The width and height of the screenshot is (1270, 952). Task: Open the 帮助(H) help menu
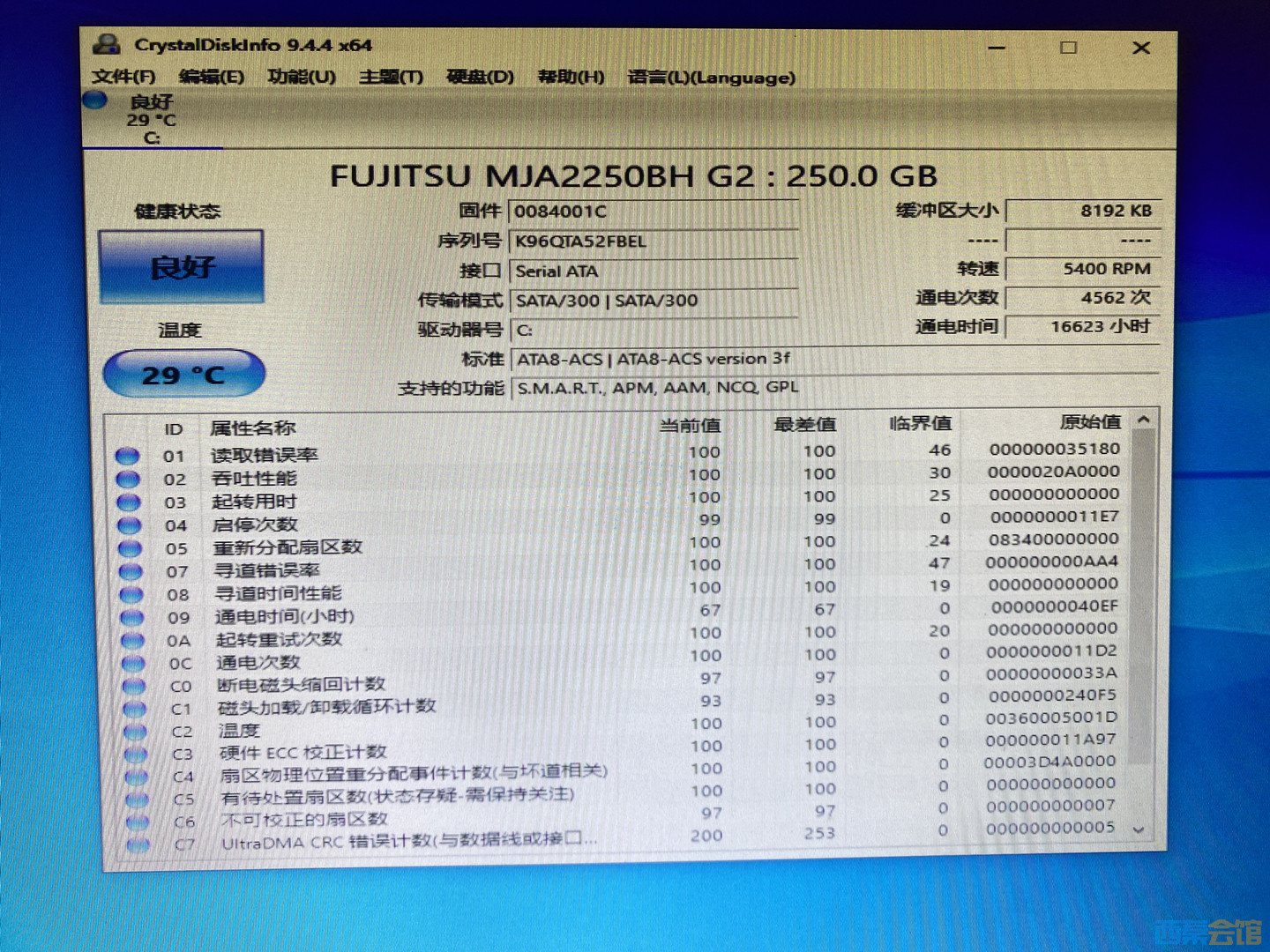click(572, 78)
